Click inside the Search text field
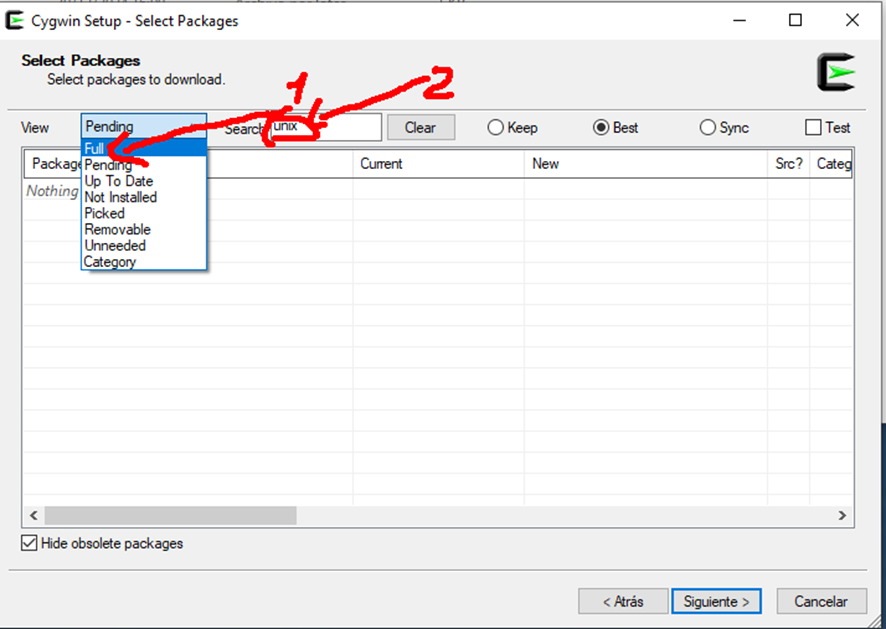The height and width of the screenshot is (629, 886). click(340, 128)
